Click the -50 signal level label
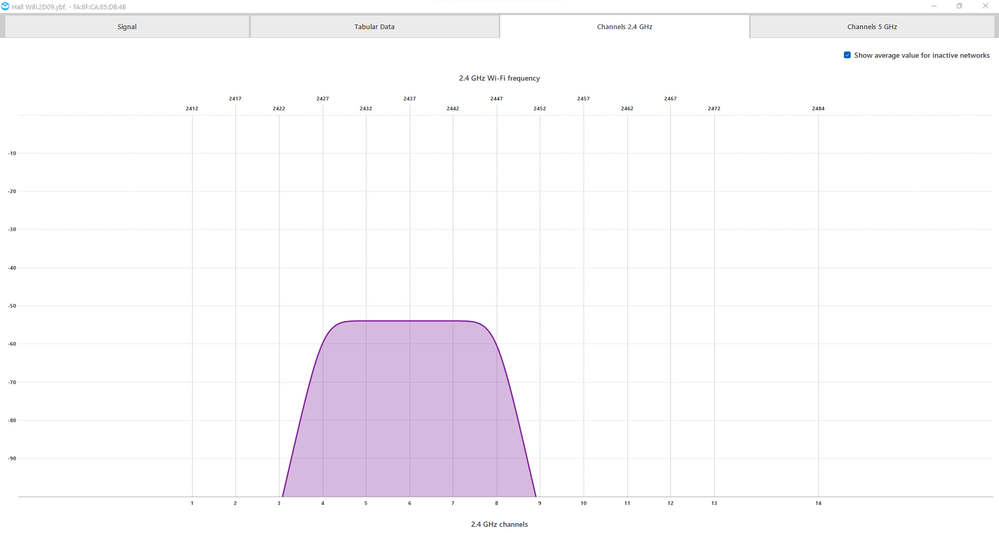Viewport: 999px width, 533px height. [x=12, y=306]
